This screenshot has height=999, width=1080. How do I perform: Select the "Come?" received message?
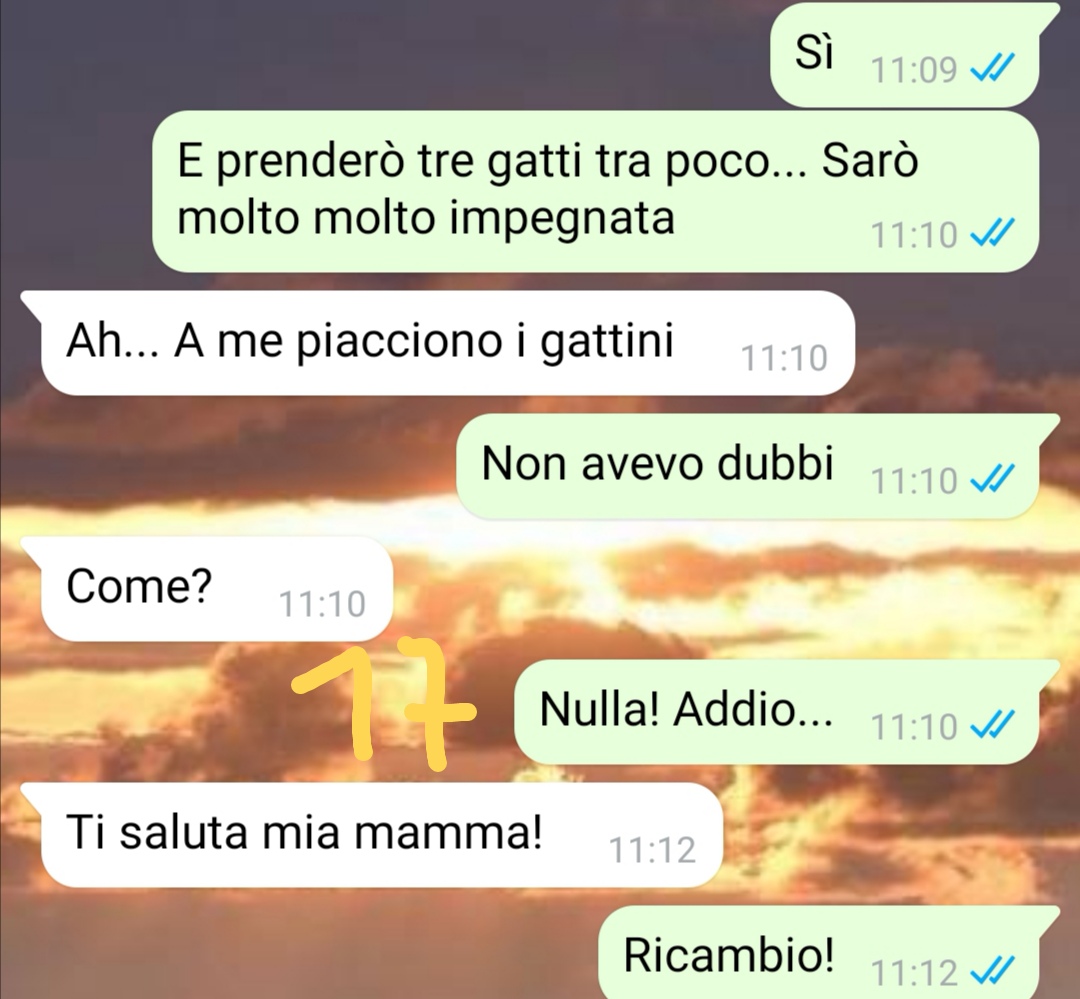click(x=207, y=589)
